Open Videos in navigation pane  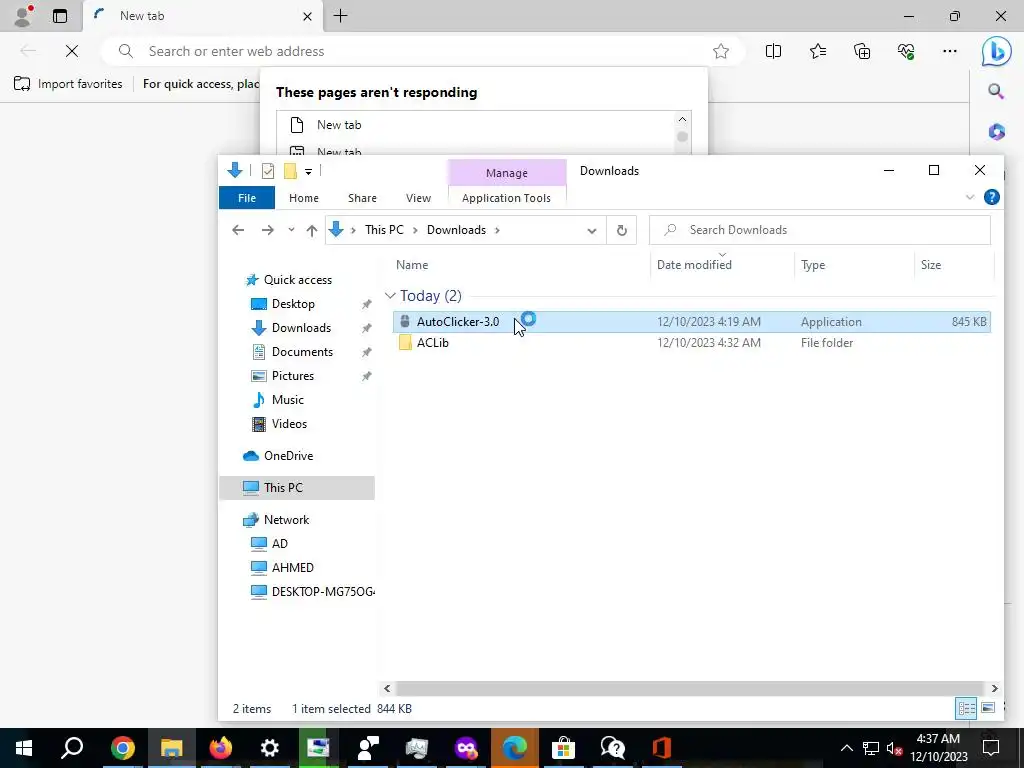289,424
